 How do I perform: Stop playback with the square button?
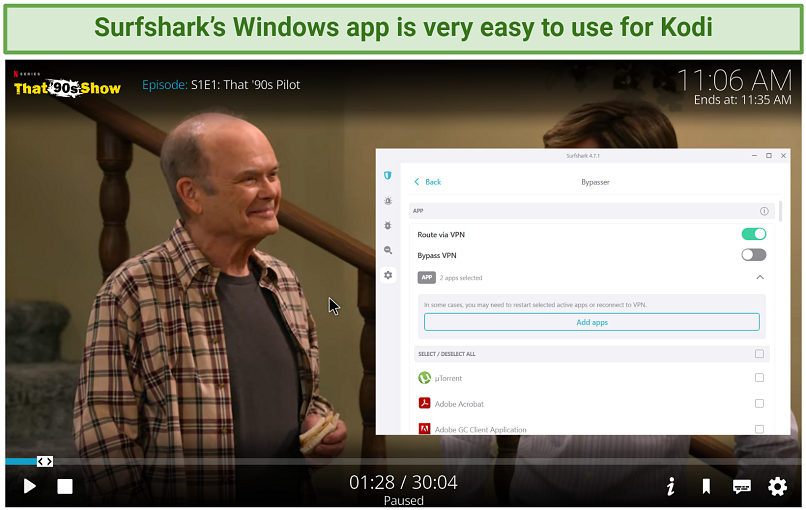click(x=65, y=486)
